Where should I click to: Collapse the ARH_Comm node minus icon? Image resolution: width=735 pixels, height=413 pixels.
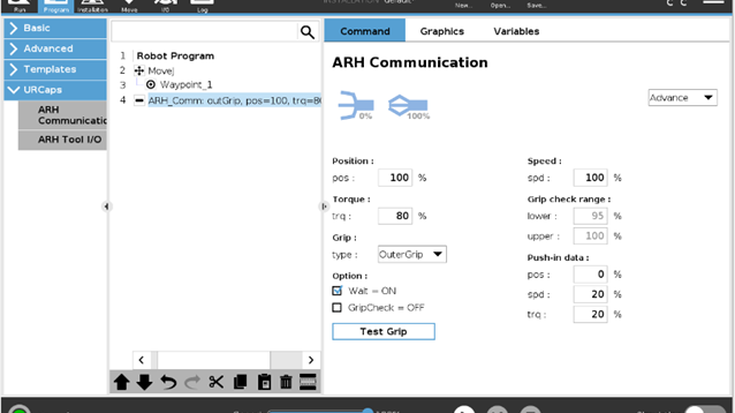(x=139, y=100)
